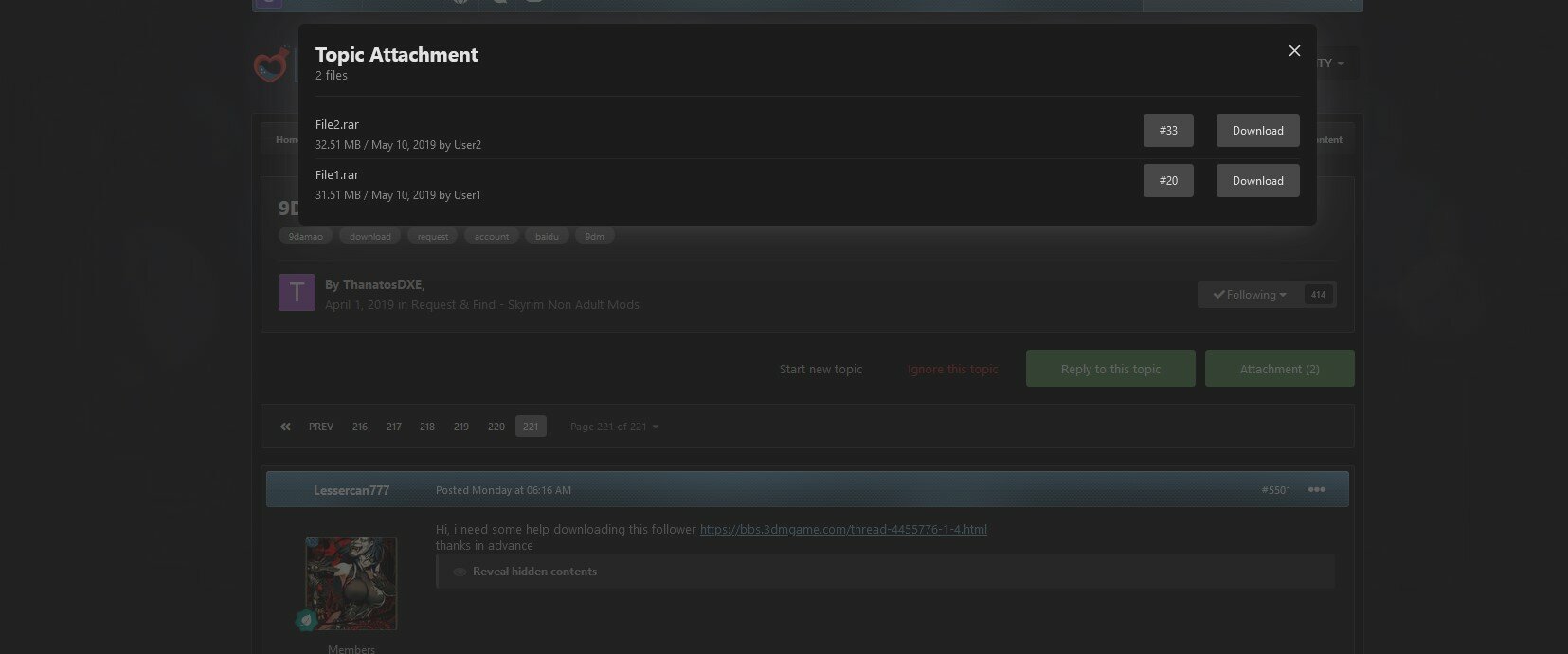This screenshot has width=1568, height=654.
Task: Toggle the Following dropdown
Action: pos(1250,295)
